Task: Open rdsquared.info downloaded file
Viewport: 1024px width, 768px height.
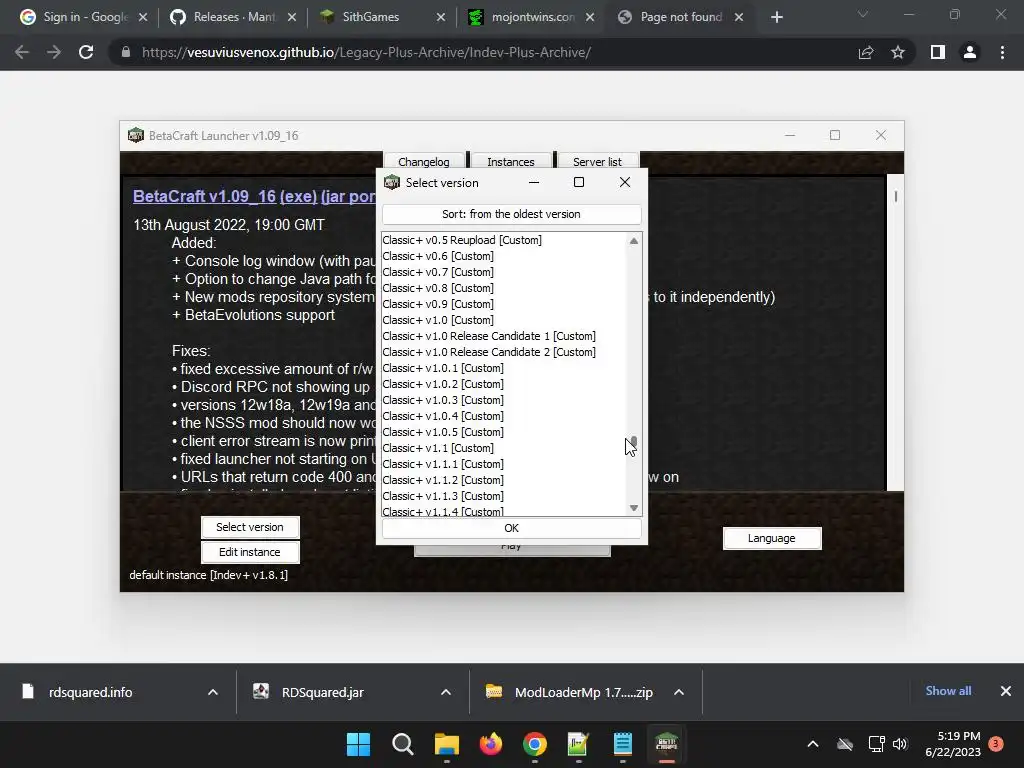Action: pos(90,692)
